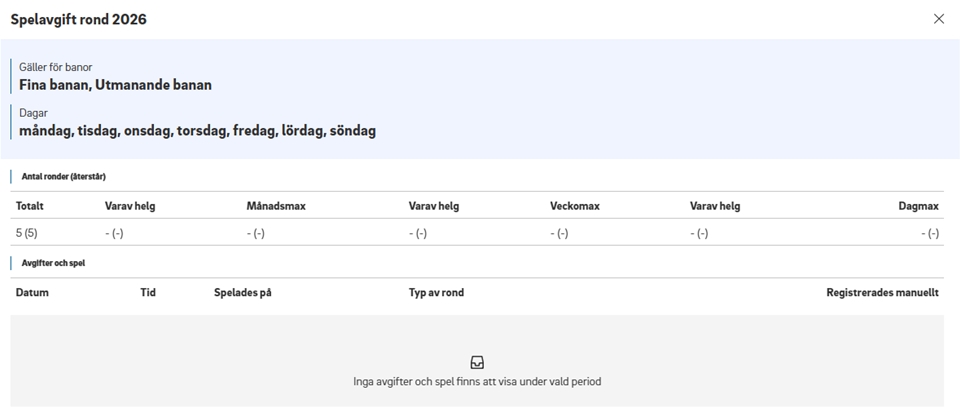Click the 5 (5) total rounds value

point(27,233)
